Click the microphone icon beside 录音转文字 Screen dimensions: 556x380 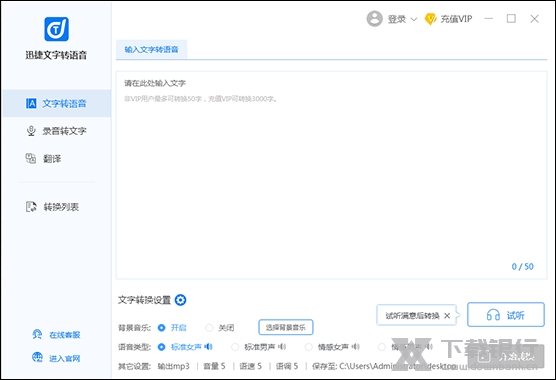point(31,131)
